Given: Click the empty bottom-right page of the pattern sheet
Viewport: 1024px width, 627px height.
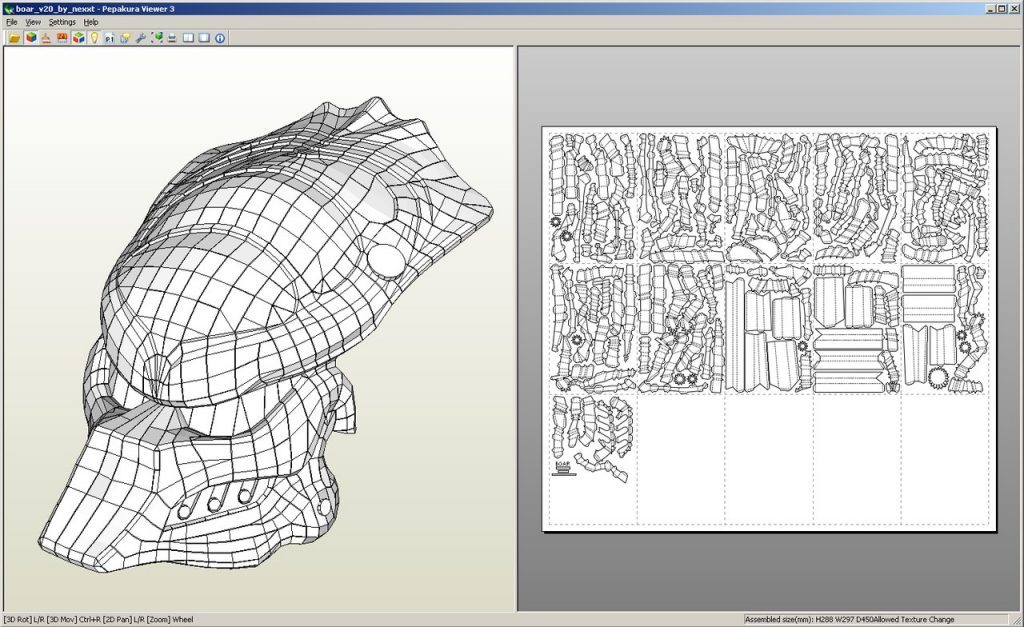Looking at the screenshot, I should (x=944, y=458).
